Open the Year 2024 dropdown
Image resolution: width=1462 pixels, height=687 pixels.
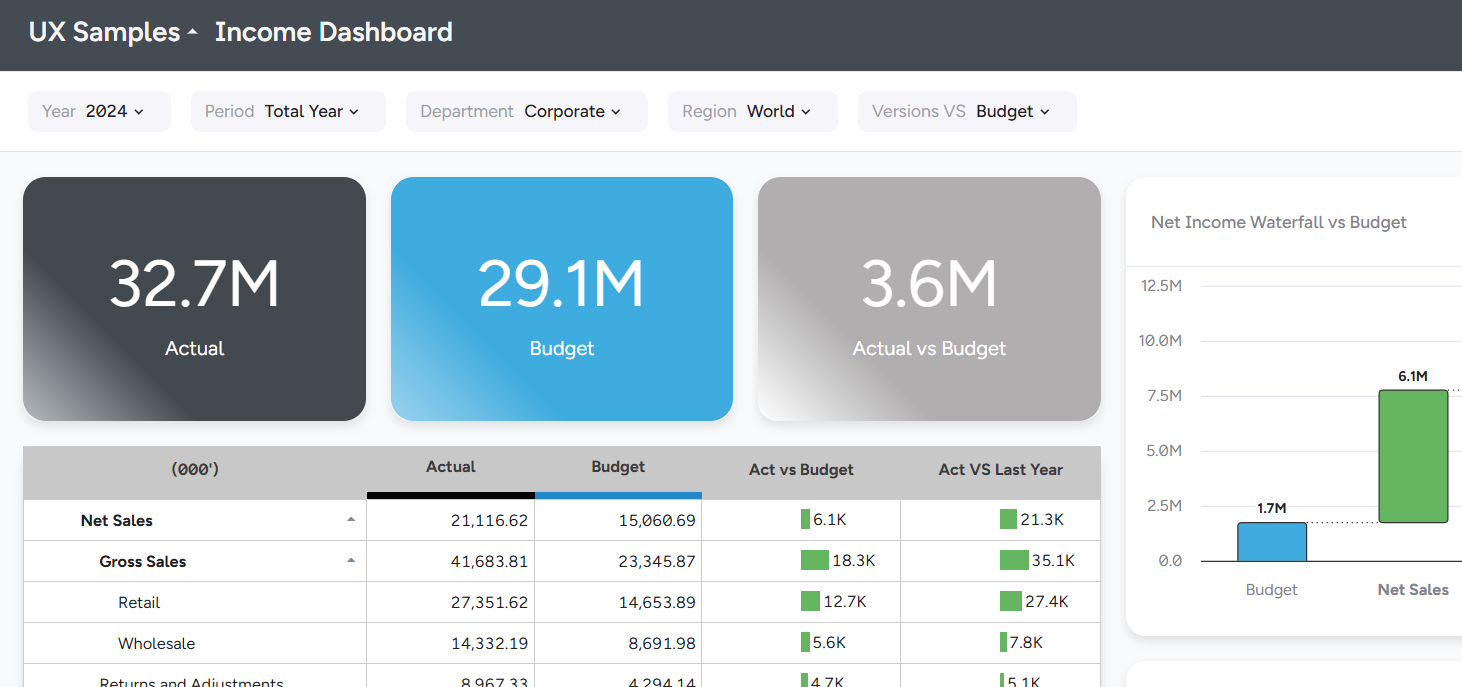[99, 111]
